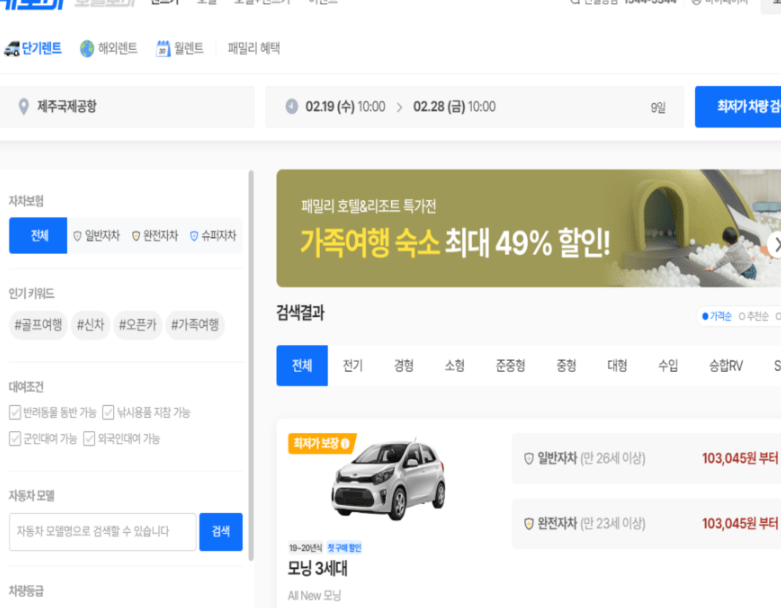
Task: Select the 대형 vehicle category tab
Action: click(x=617, y=366)
